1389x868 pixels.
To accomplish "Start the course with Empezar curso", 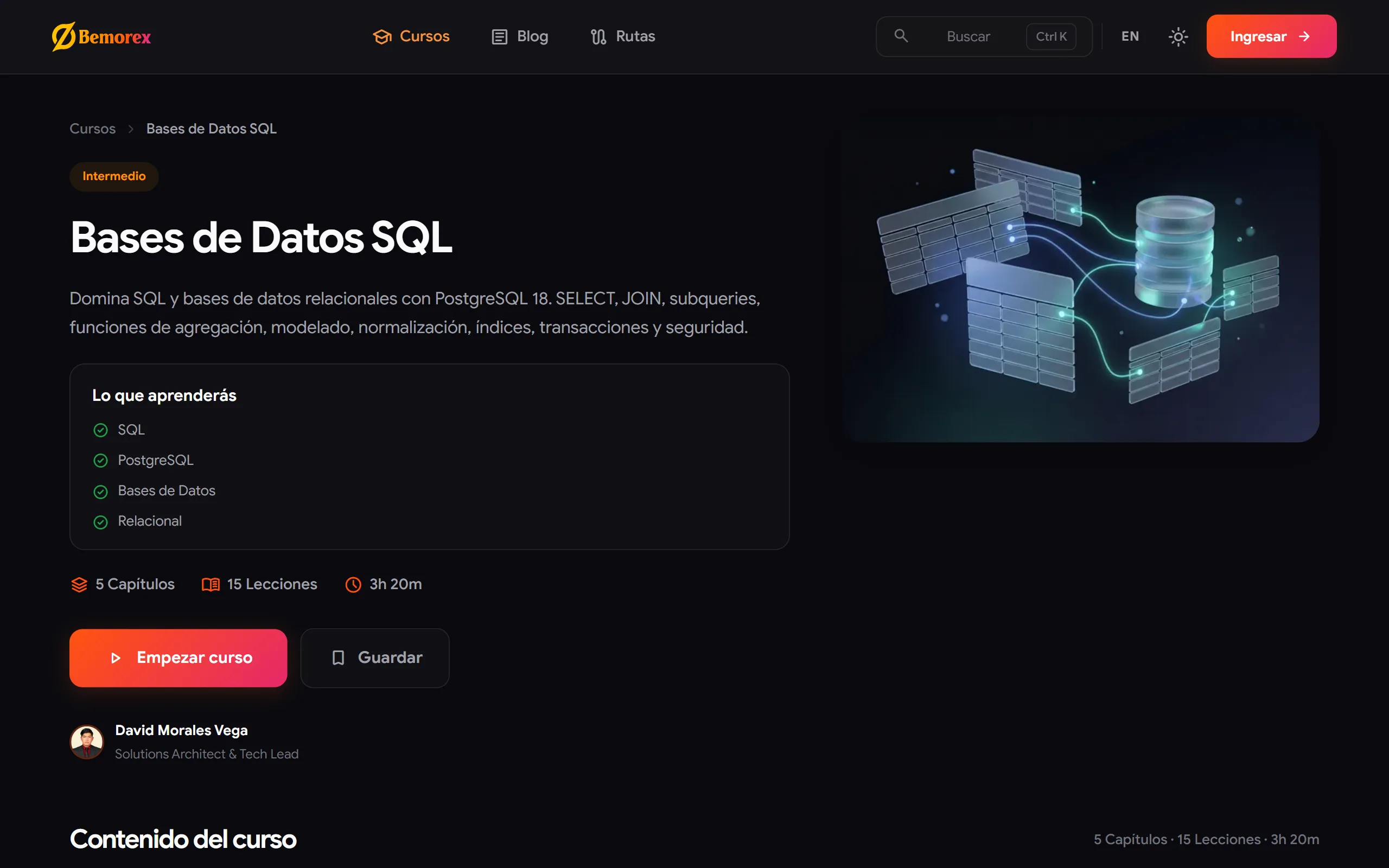I will pyautogui.click(x=178, y=658).
